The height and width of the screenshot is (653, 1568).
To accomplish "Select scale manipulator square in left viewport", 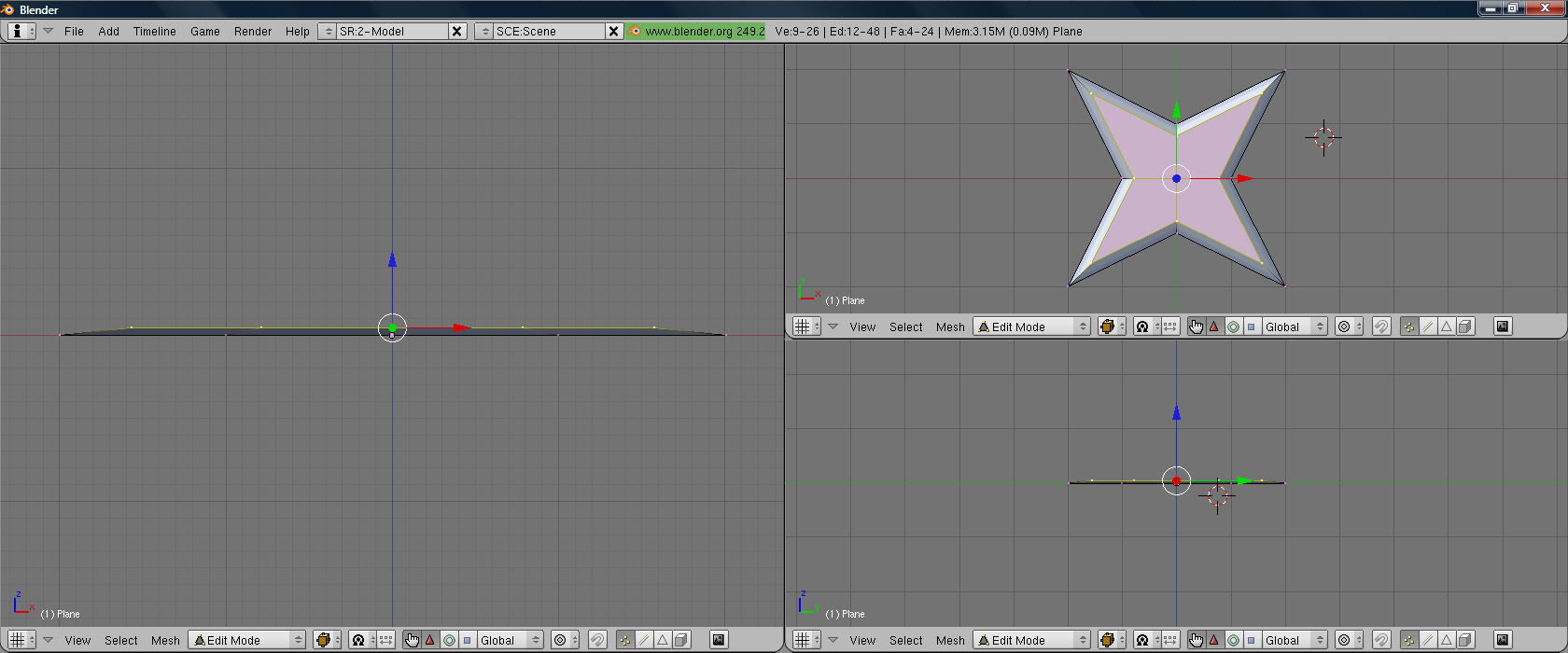I will point(467,640).
